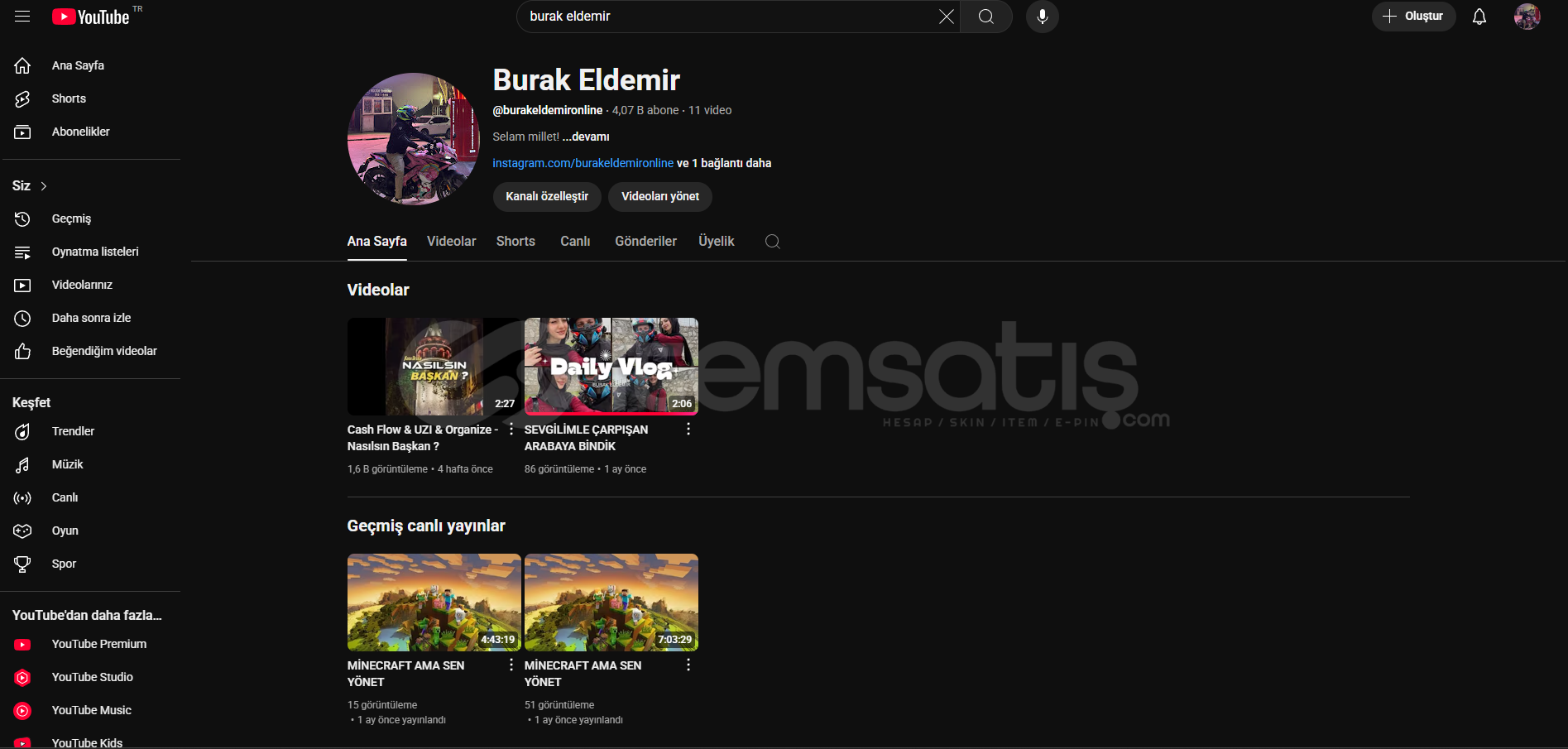Click the Oynatma listeleri playlist icon
The width and height of the screenshot is (1568, 749).
pos(22,252)
